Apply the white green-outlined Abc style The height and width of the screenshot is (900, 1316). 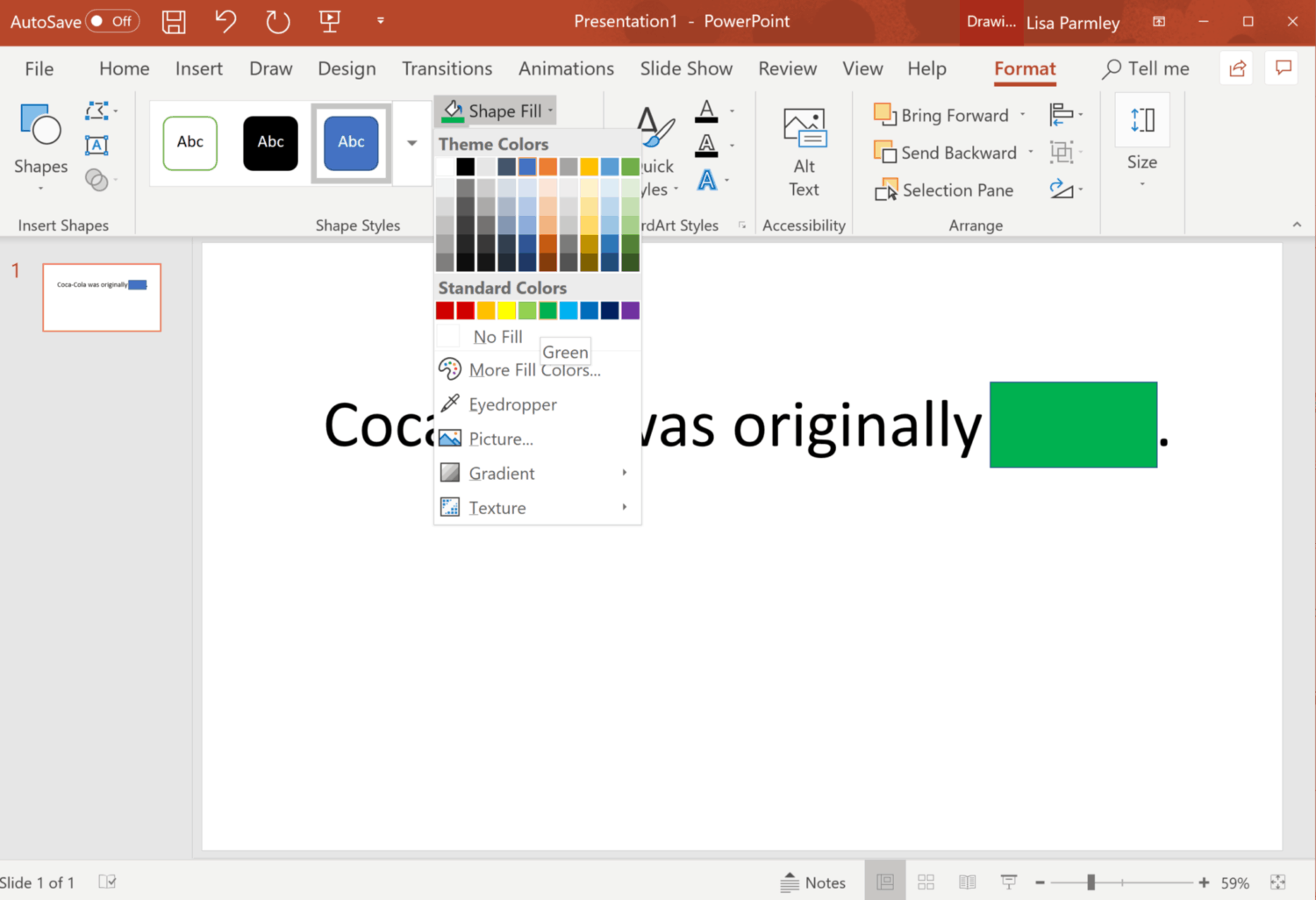coord(190,143)
